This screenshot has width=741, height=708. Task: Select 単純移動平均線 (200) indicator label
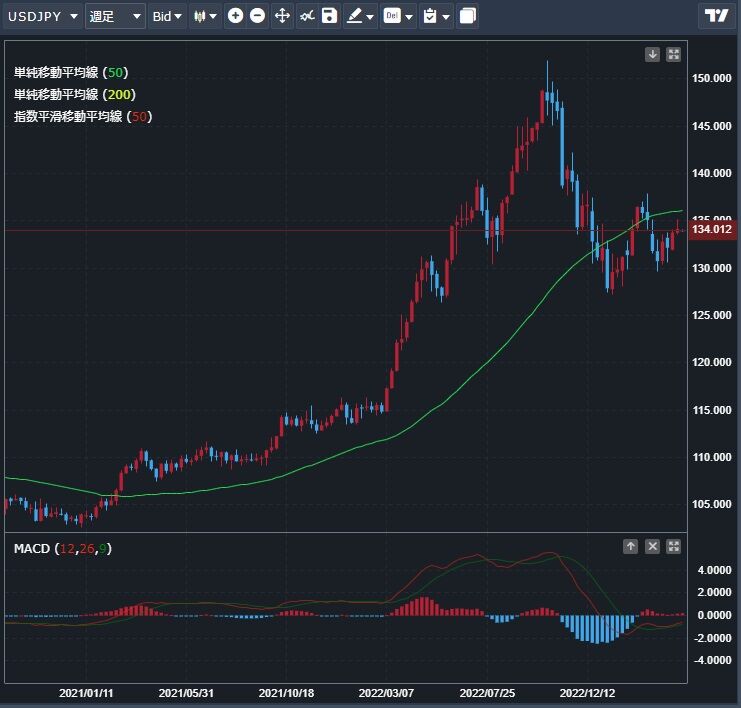coord(75,95)
